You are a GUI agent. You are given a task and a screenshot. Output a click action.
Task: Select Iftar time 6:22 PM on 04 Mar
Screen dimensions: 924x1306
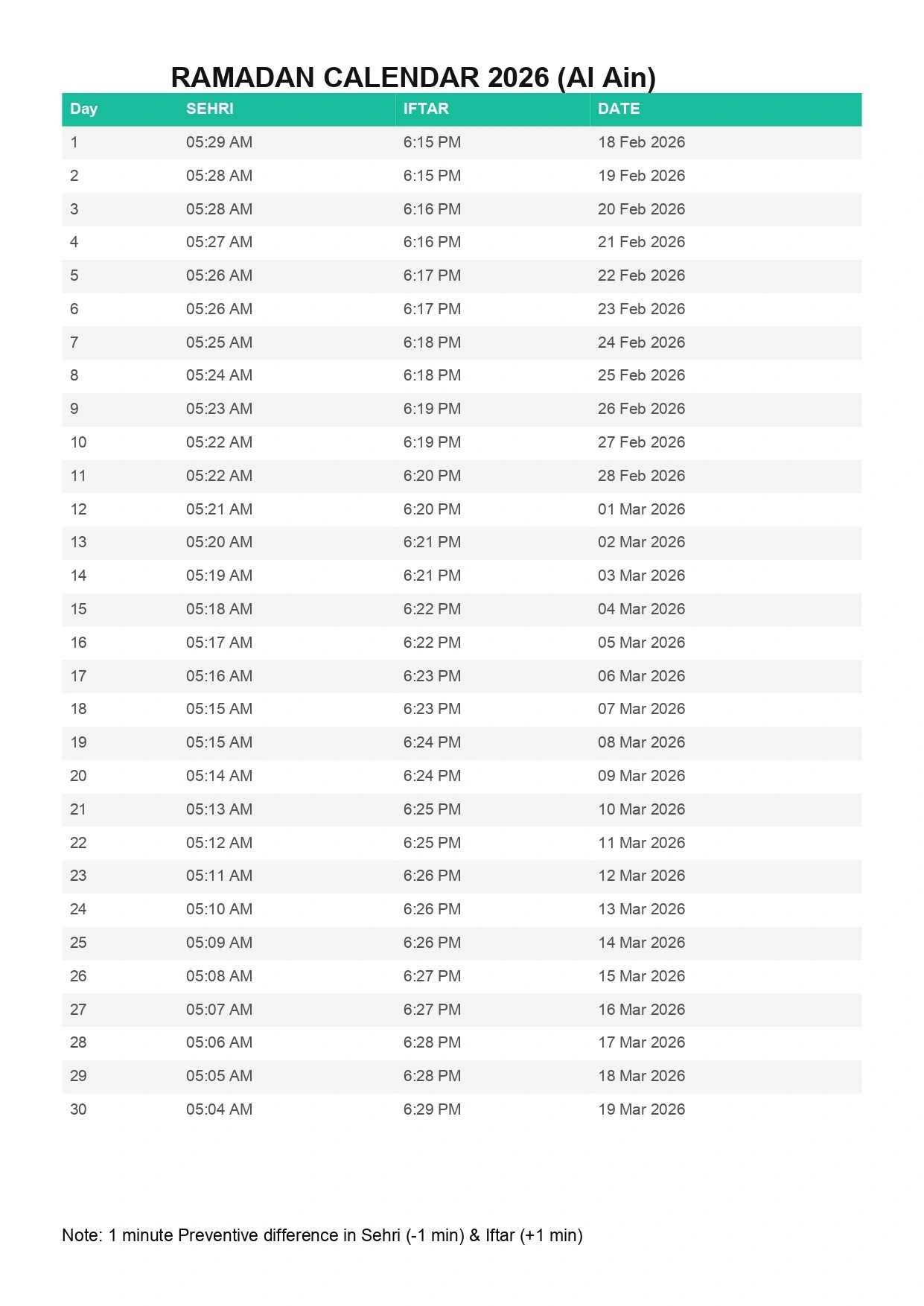[x=432, y=609]
